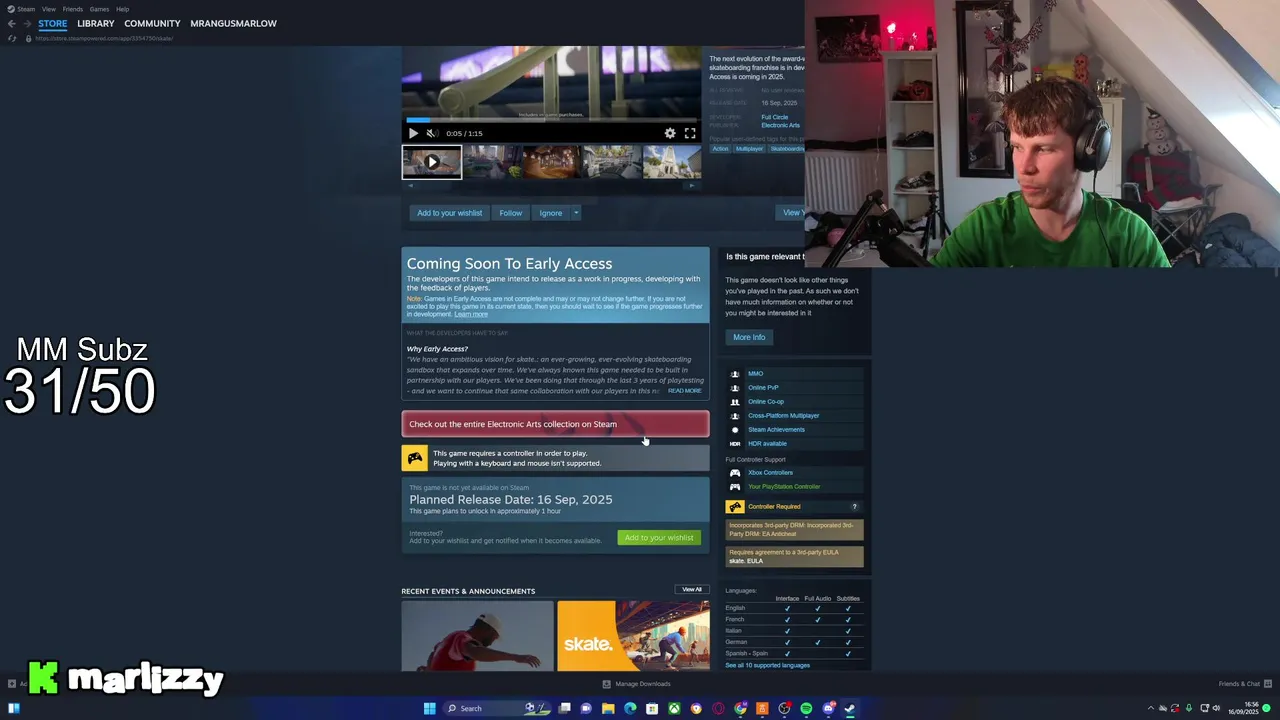Open Steam icon on the taskbar
1280x720 pixels.
pos(850,708)
